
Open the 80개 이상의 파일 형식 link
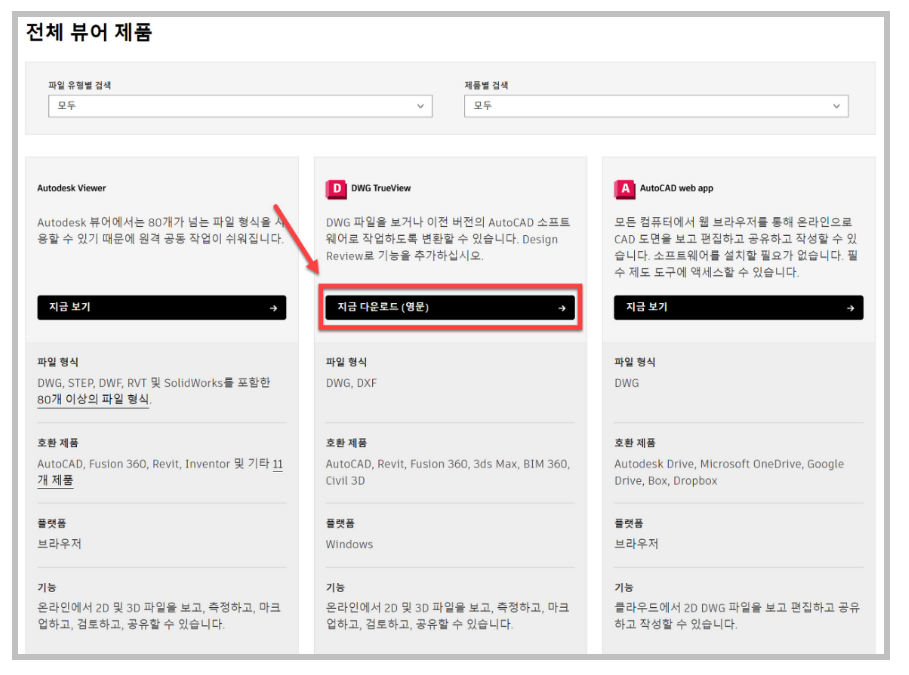click(x=93, y=400)
